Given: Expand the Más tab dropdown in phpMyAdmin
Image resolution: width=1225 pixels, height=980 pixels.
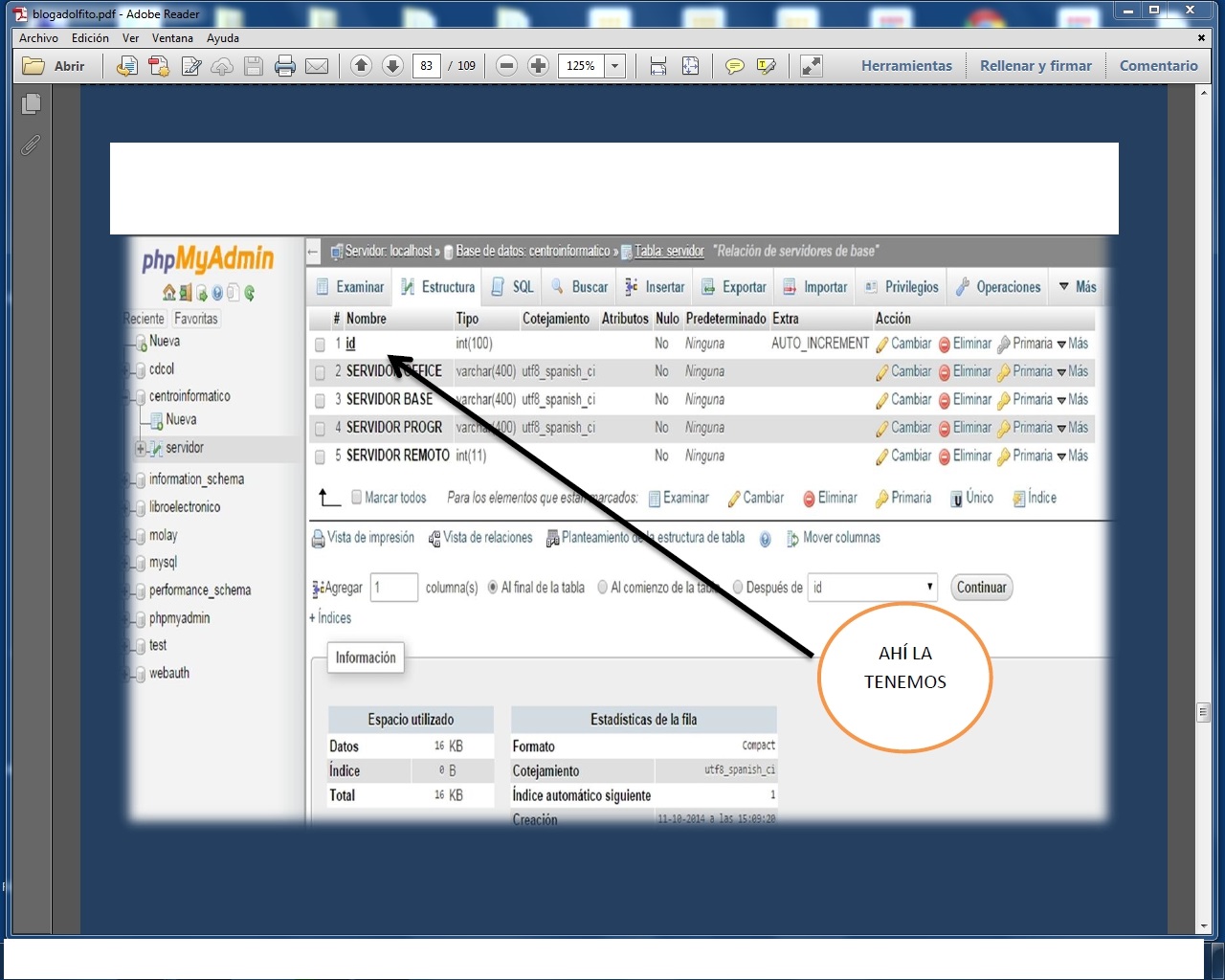Looking at the screenshot, I should (x=1078, y=287).
